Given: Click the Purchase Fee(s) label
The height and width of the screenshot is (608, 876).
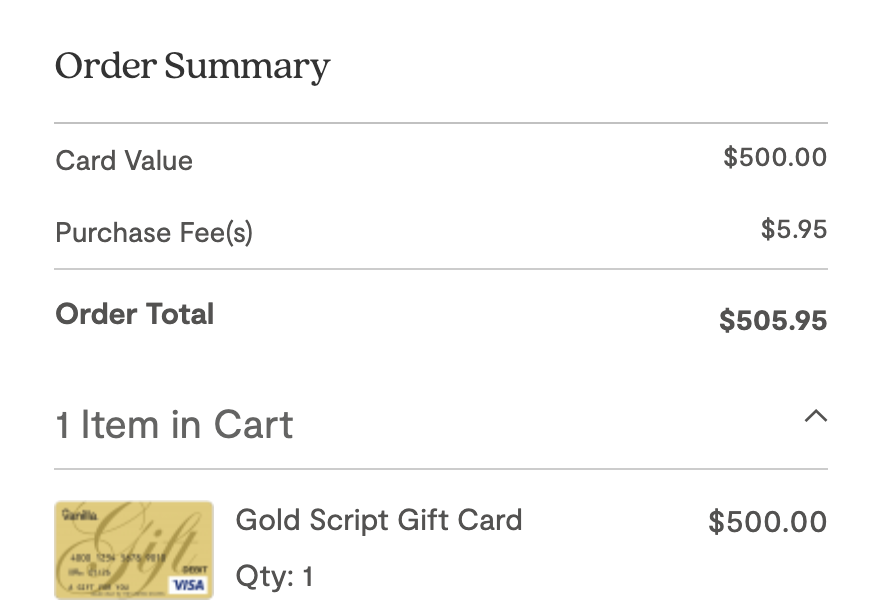Looking at the screenshot, I should (x=154, y=232).
